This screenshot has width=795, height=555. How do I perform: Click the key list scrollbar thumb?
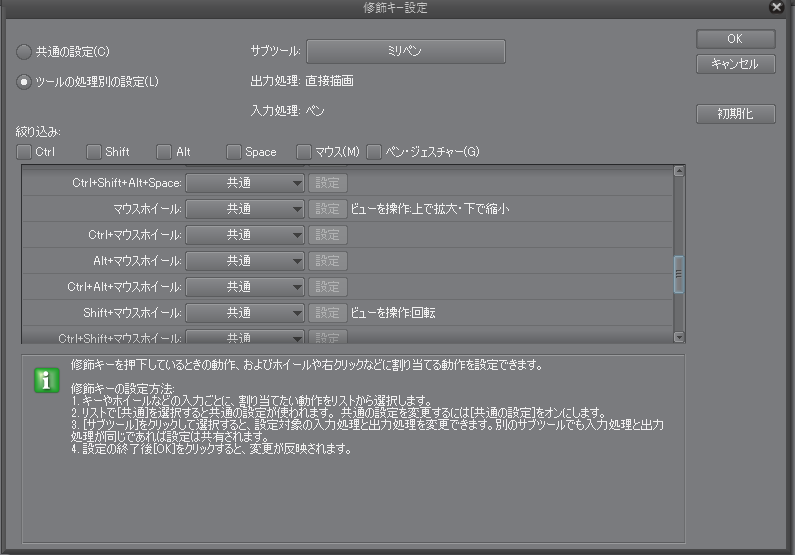pos(679,274)
